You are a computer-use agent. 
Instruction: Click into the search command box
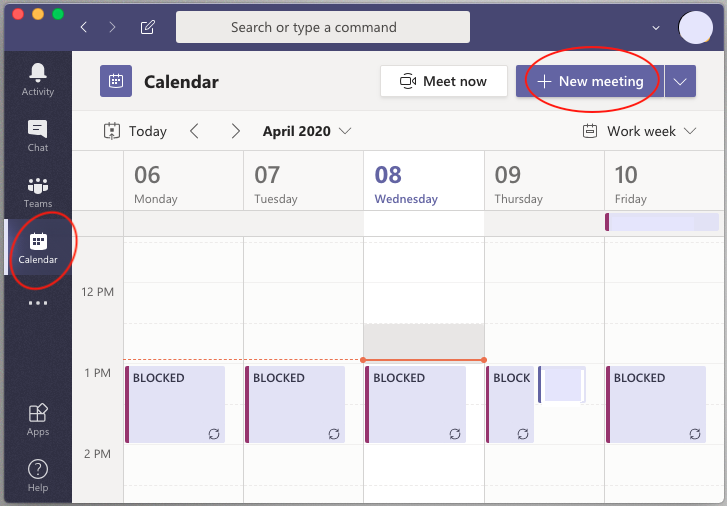coord(323,27)
